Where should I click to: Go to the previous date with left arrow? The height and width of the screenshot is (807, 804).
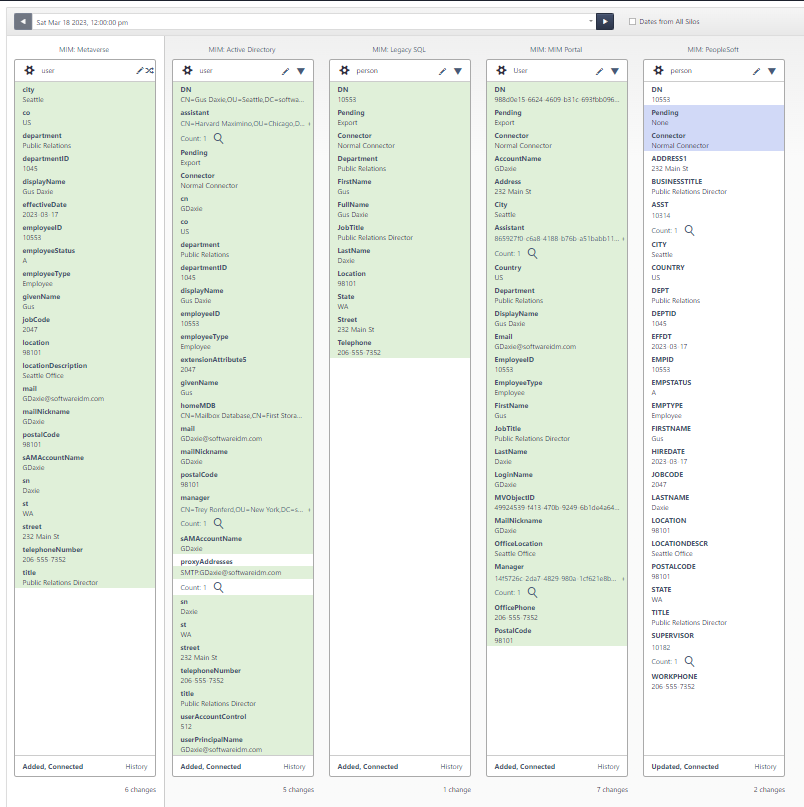23,22
